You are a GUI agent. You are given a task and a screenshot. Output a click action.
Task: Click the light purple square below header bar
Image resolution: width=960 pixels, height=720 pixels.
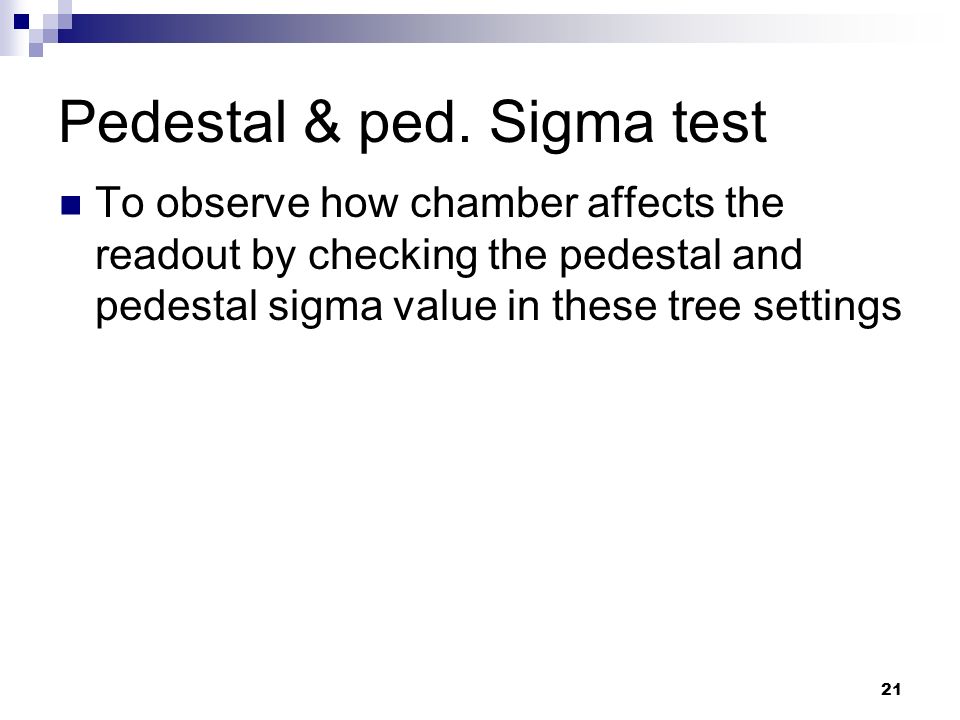pyautogui.click(x=36, y=50)
